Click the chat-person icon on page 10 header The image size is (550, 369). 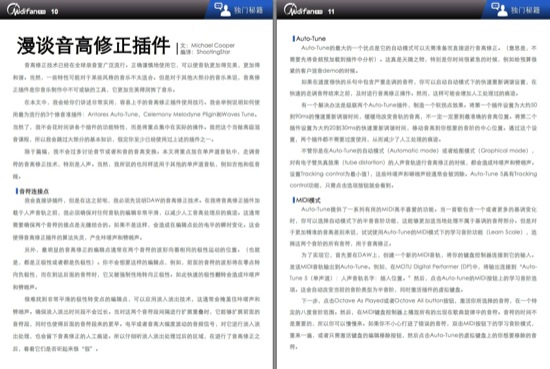(222, 9)
